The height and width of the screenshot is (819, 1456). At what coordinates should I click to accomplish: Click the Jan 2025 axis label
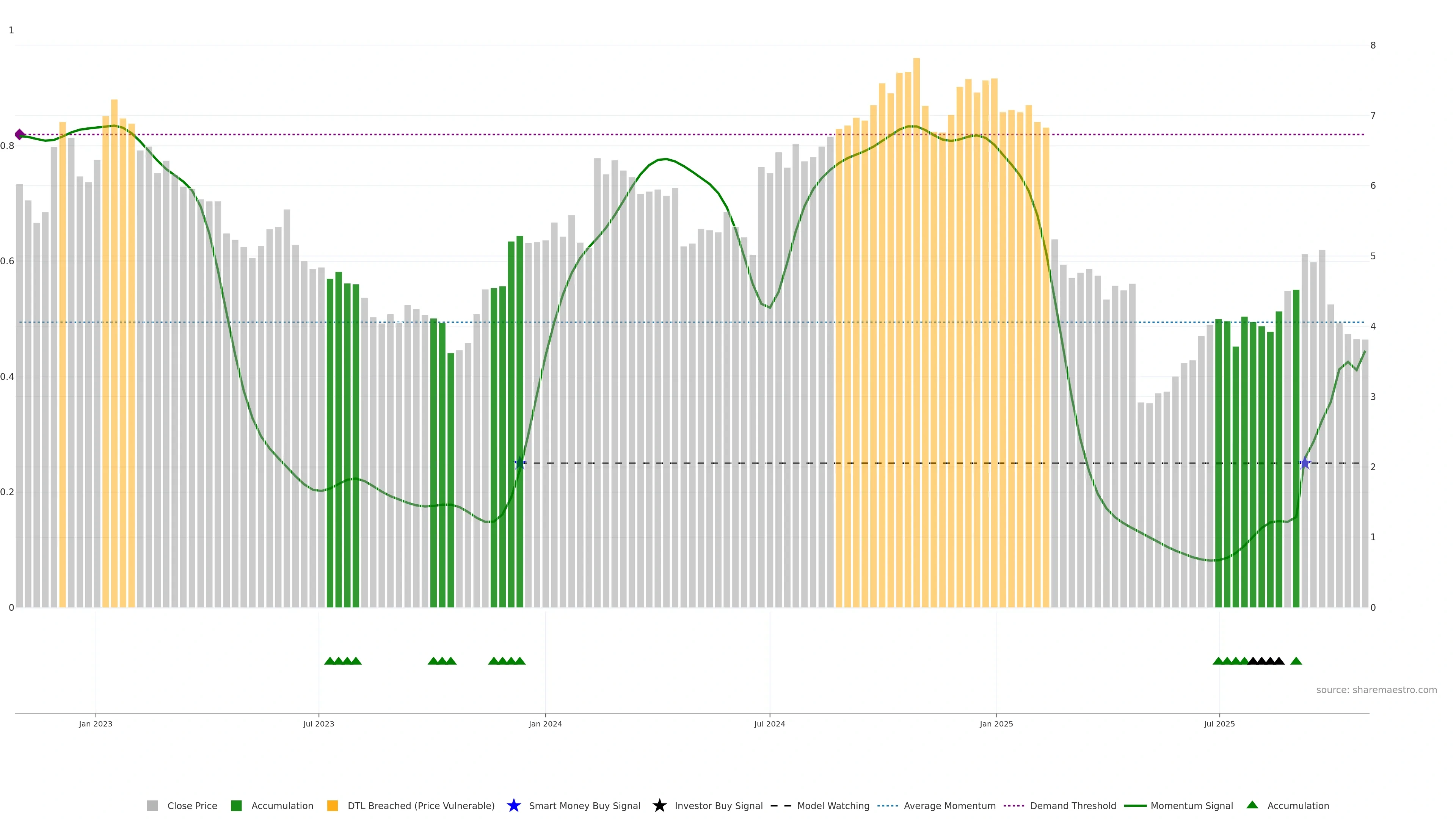tap(996, 723)
